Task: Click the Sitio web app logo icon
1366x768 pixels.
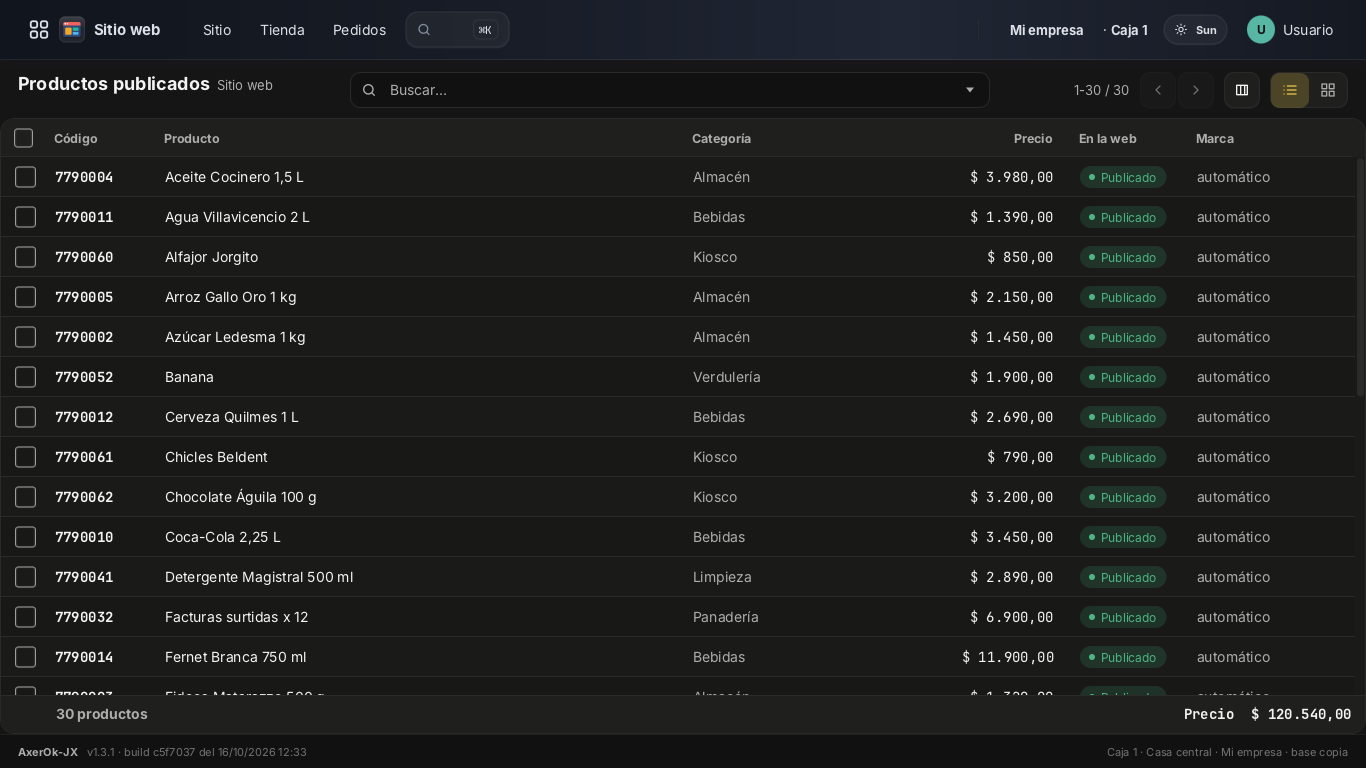Action: (71, 30)
